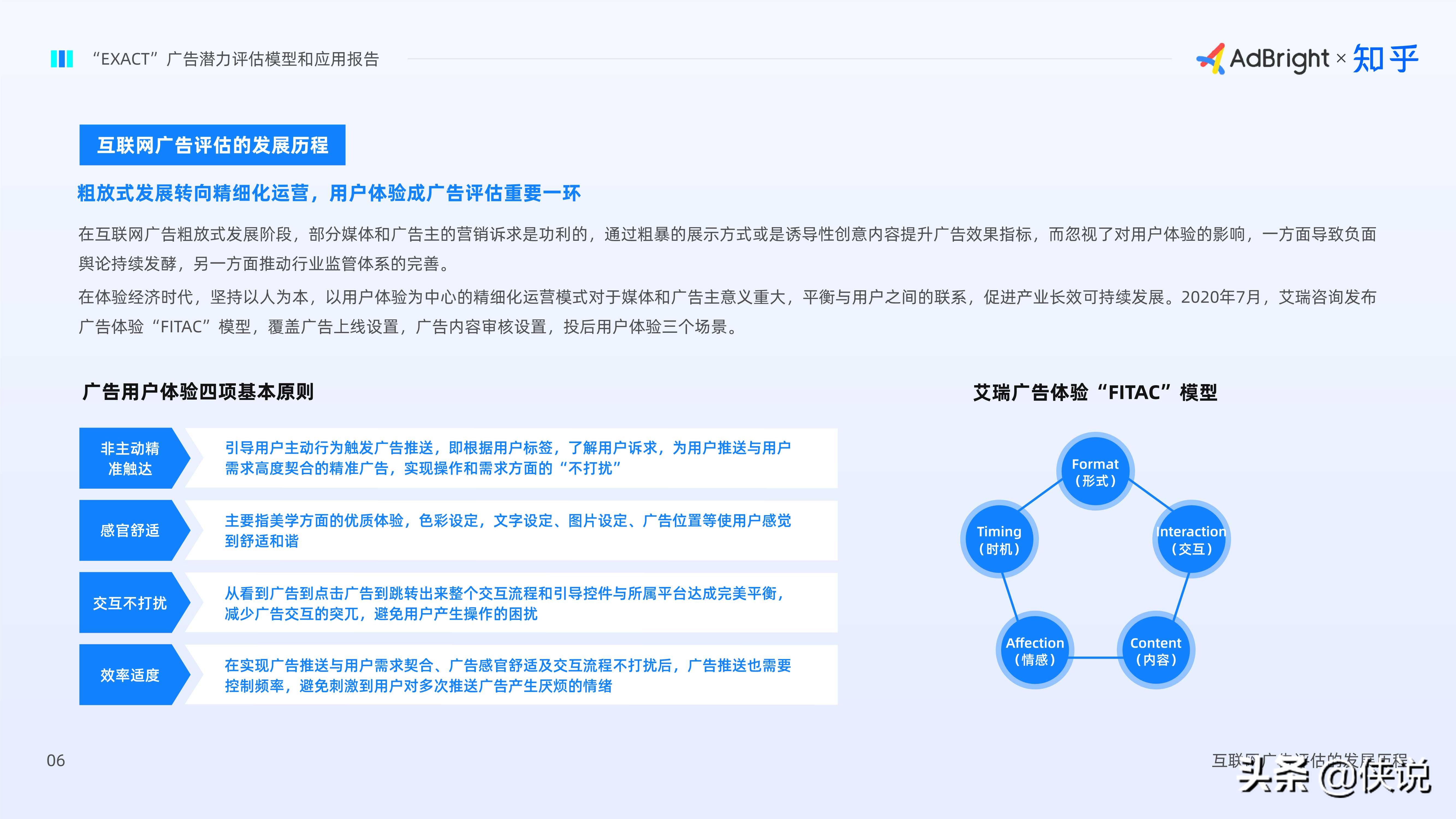Click the paragraph starting 在体验经济时代
Screen dimensions: 1456x819
(x=727, y=312)
